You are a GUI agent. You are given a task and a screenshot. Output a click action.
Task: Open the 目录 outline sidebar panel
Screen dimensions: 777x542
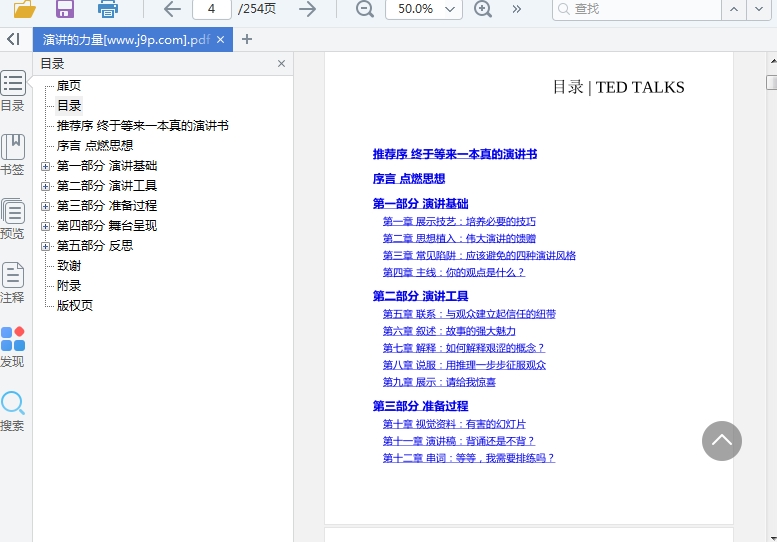click(12, 91)
